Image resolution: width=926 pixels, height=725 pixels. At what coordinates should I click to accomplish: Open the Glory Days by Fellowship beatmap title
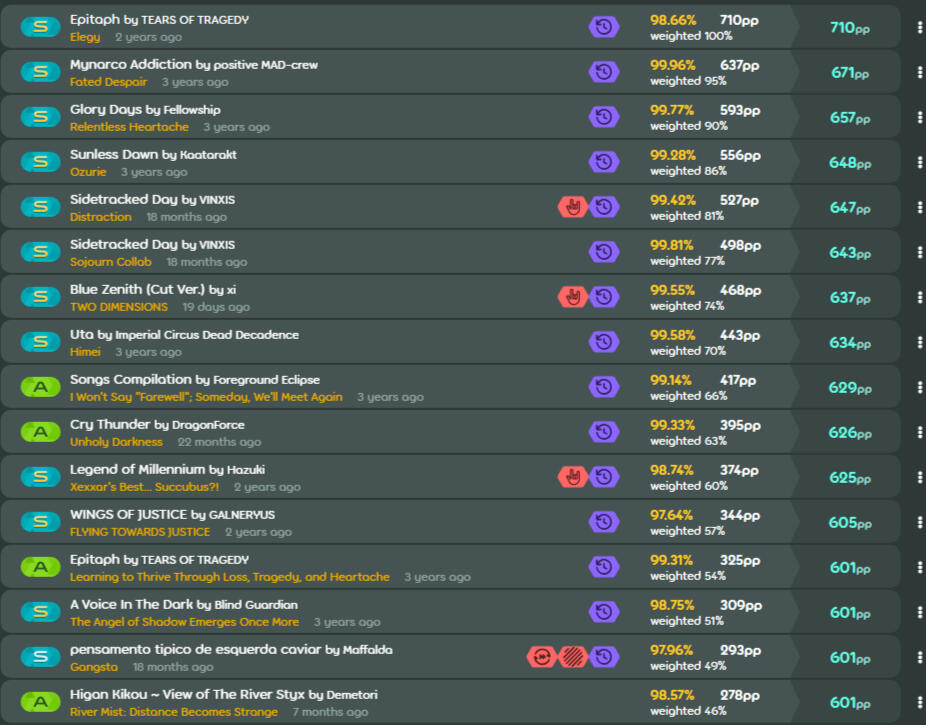(145, 109)
